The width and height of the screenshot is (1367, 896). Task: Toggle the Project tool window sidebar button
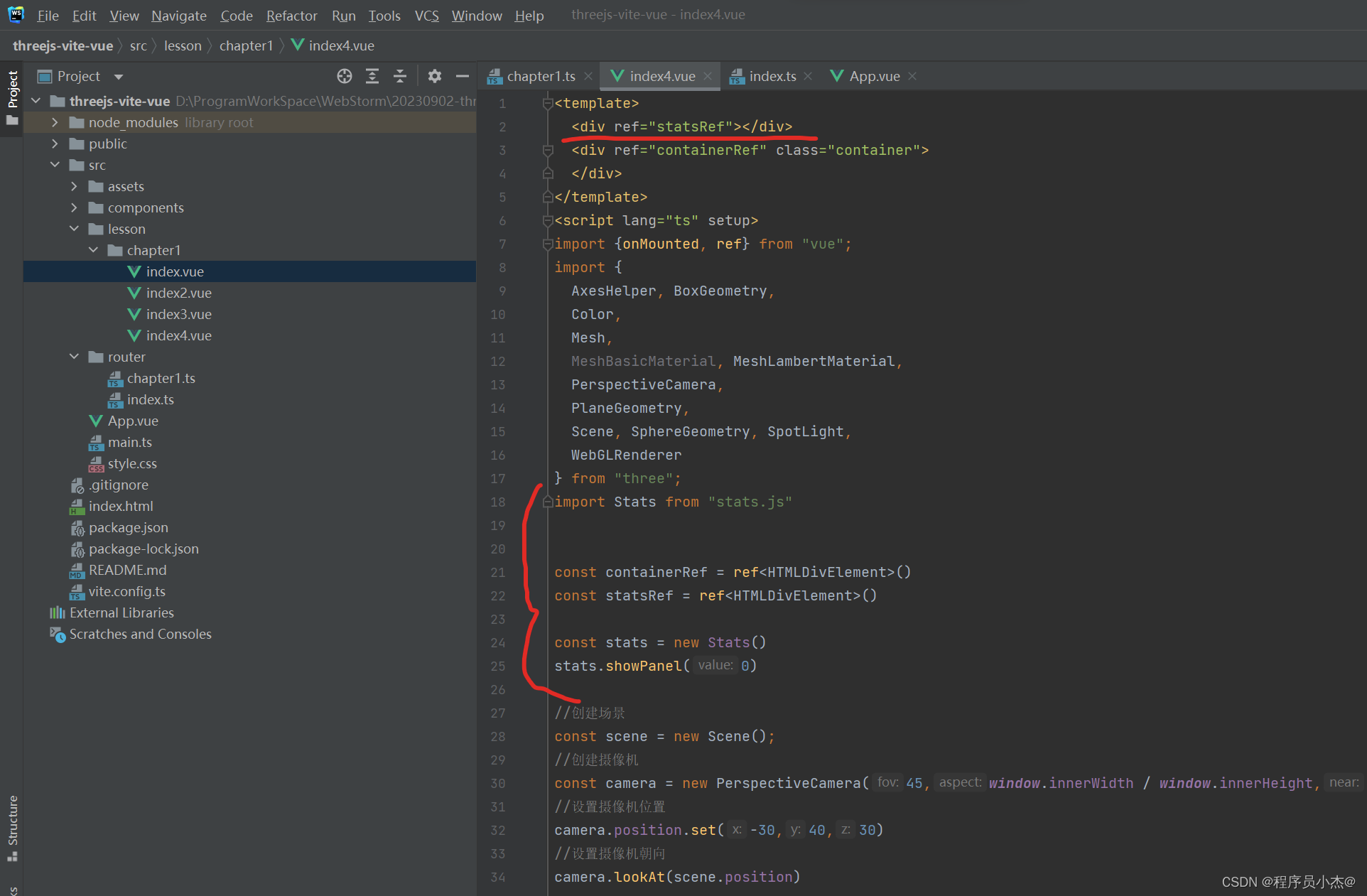pos(12,91)
